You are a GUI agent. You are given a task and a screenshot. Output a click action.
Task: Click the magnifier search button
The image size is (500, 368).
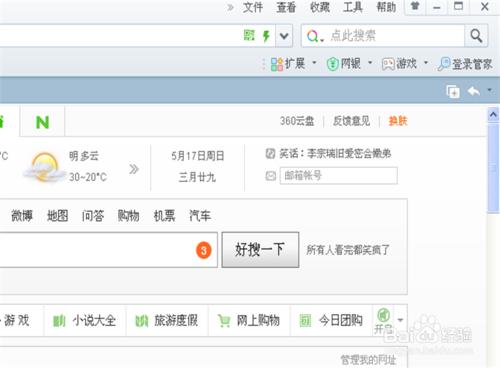click(476, 36)
